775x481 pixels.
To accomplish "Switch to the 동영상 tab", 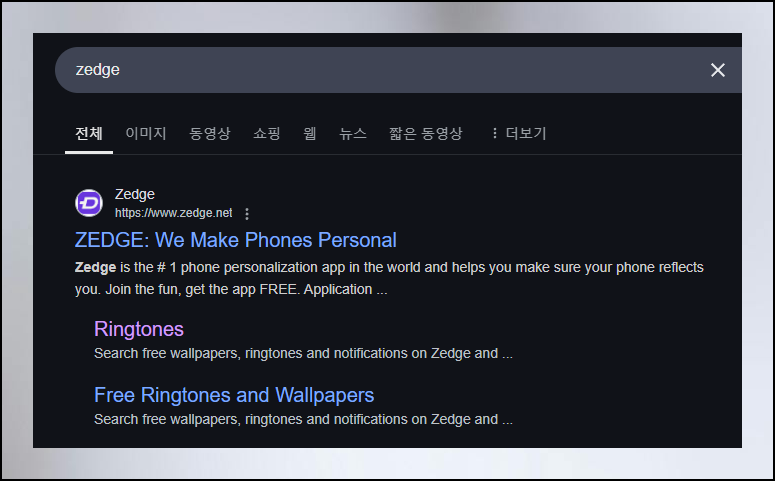I will pos(210,133).
